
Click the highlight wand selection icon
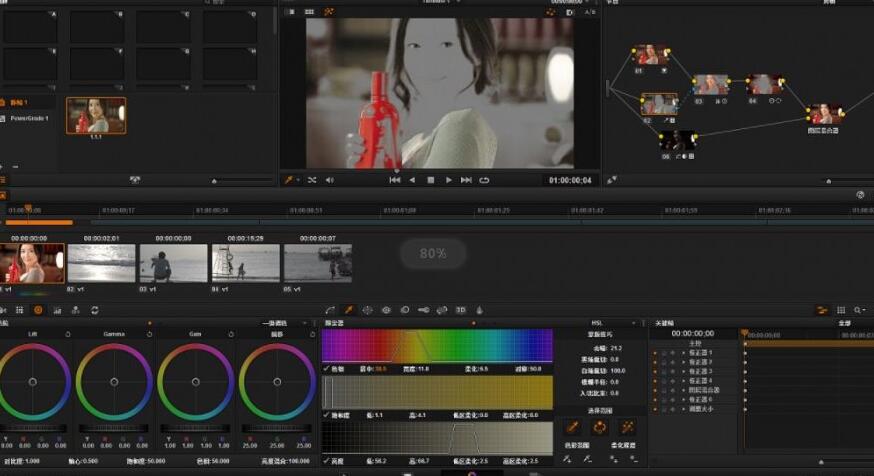pyautogui.click(x=628, y=428)
